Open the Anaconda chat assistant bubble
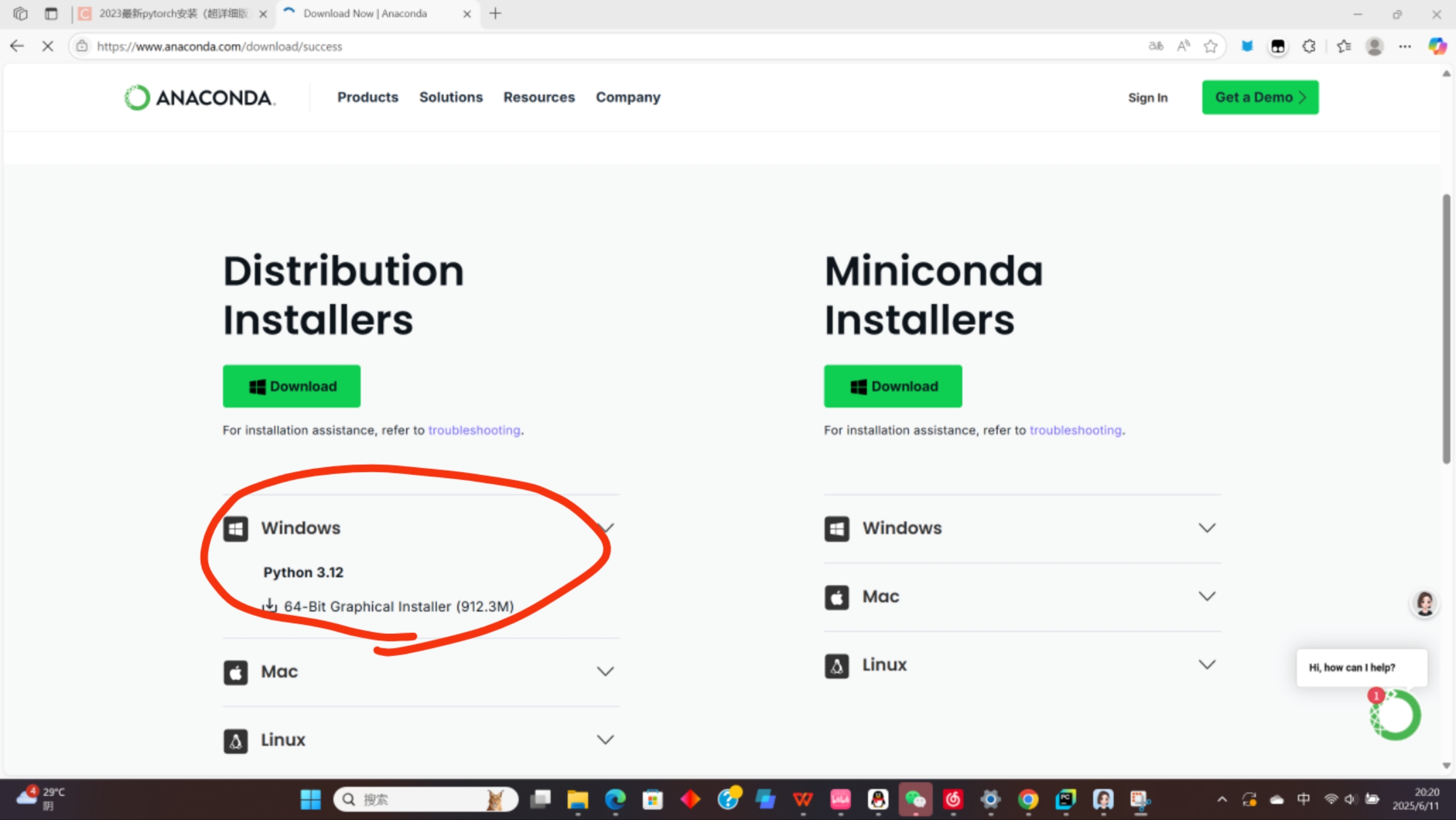Image resolution: width=1456 pixels, height=820 pixels. click(1395, 715)
